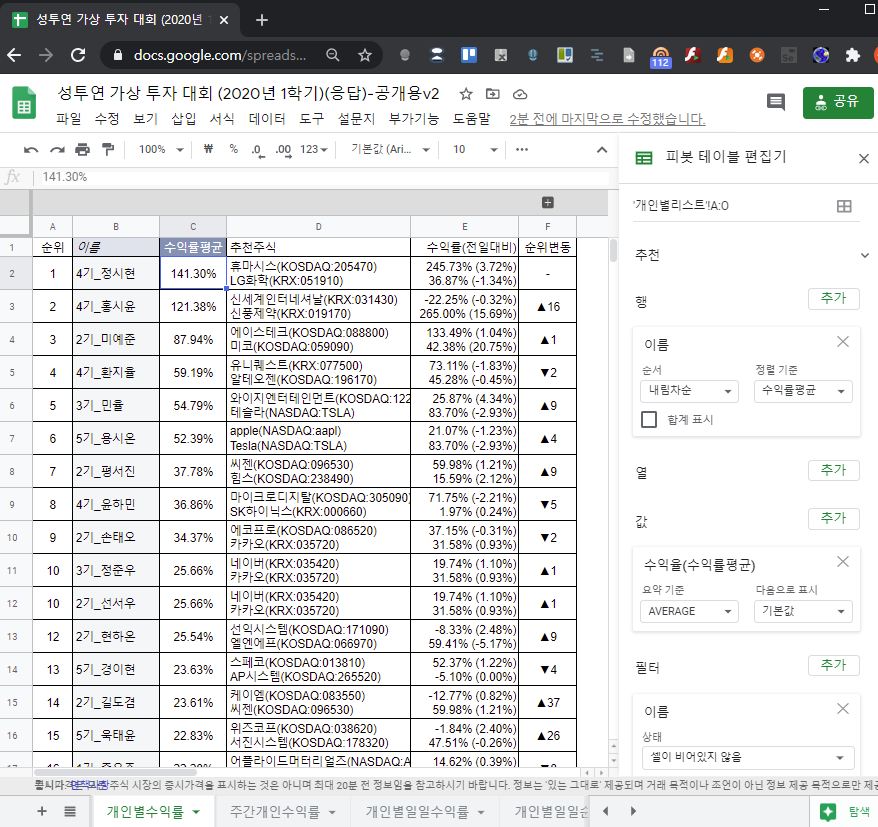Select data range grid icon
Viewport: 878px width, 827px height.
pyautogui.click(x=844, y=206)
